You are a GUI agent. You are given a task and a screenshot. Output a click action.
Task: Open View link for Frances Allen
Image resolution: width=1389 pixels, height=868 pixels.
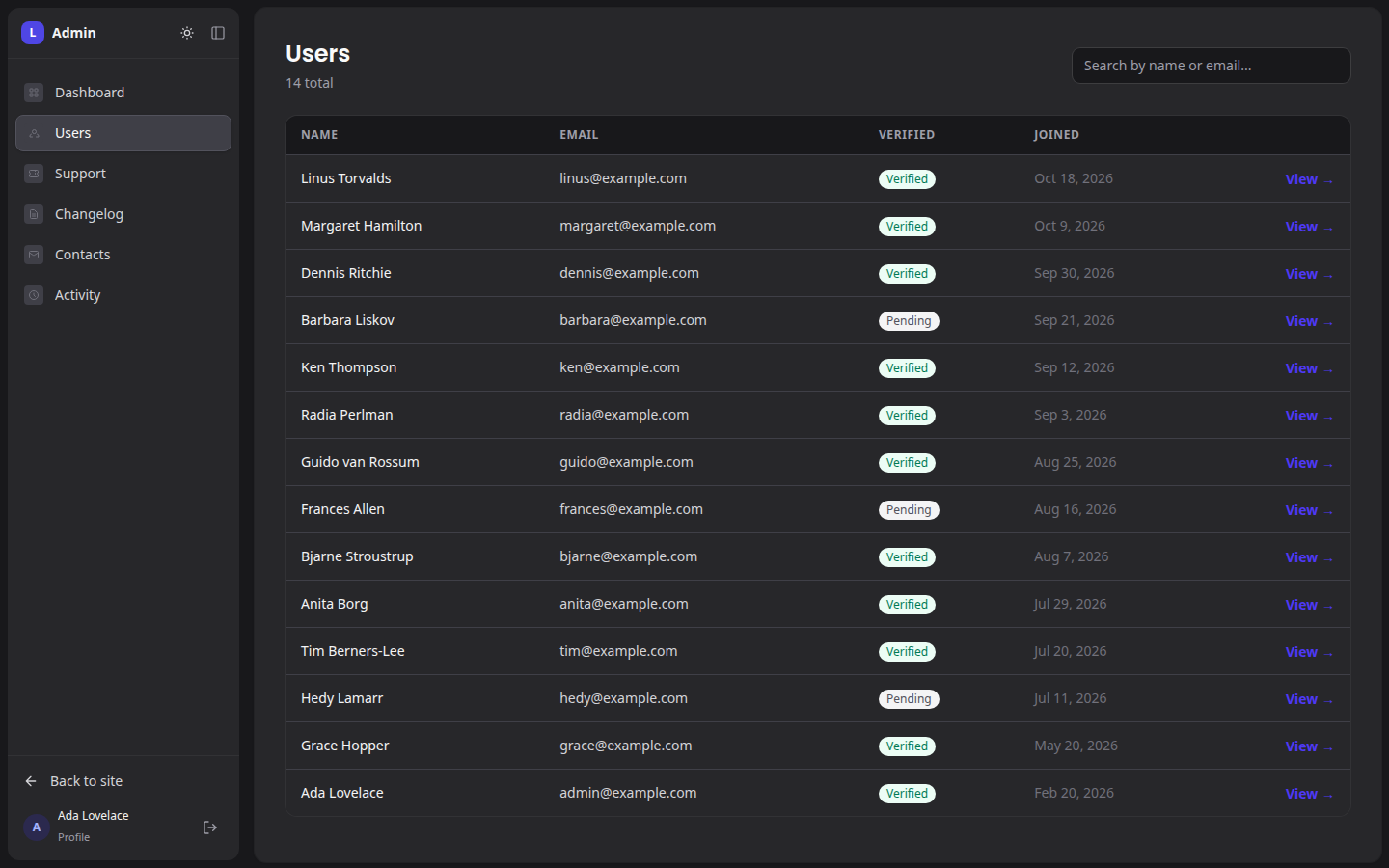click(x=1309, y=510)
